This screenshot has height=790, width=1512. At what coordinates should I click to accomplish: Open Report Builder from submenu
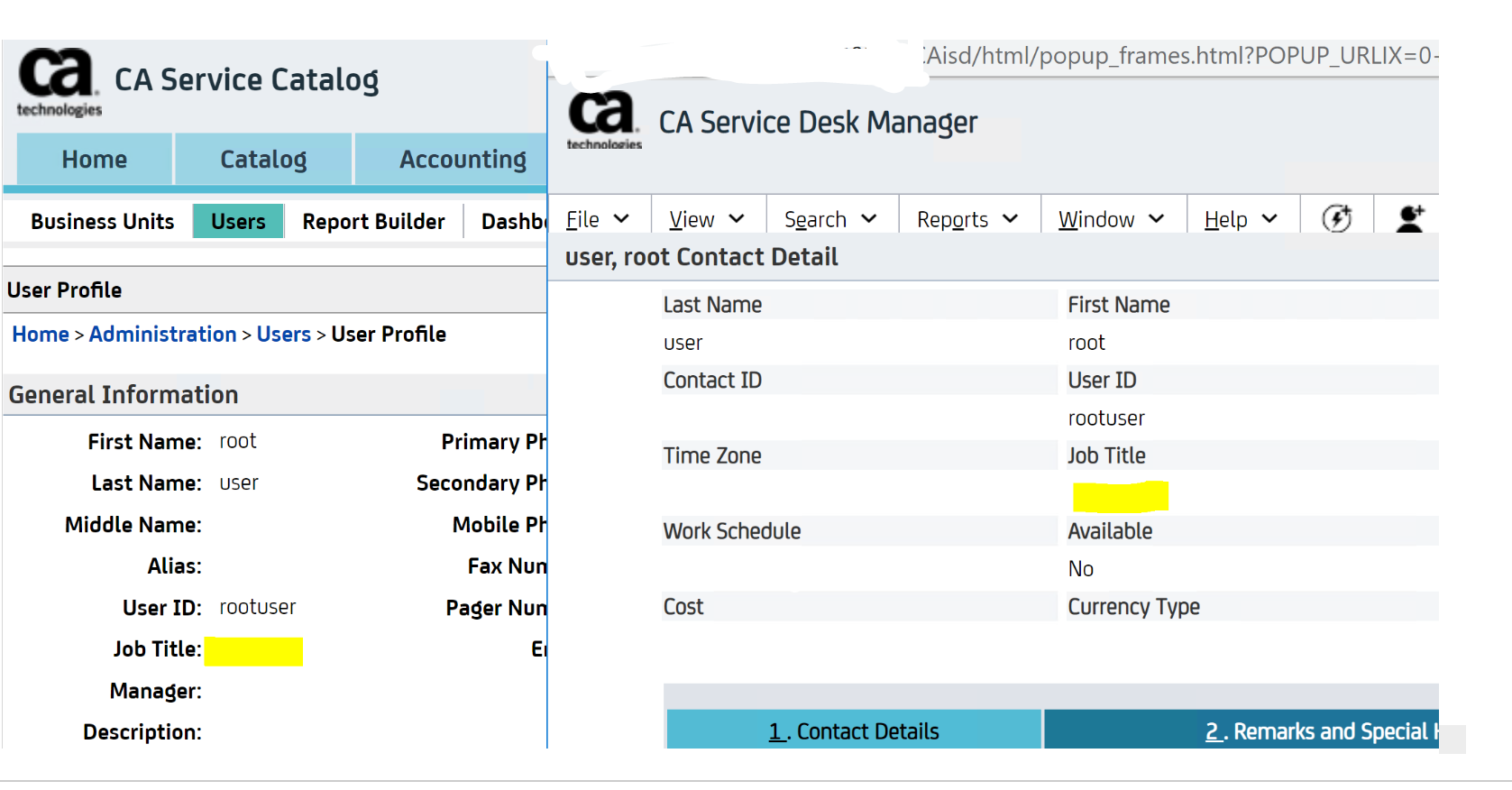point(373,222)
